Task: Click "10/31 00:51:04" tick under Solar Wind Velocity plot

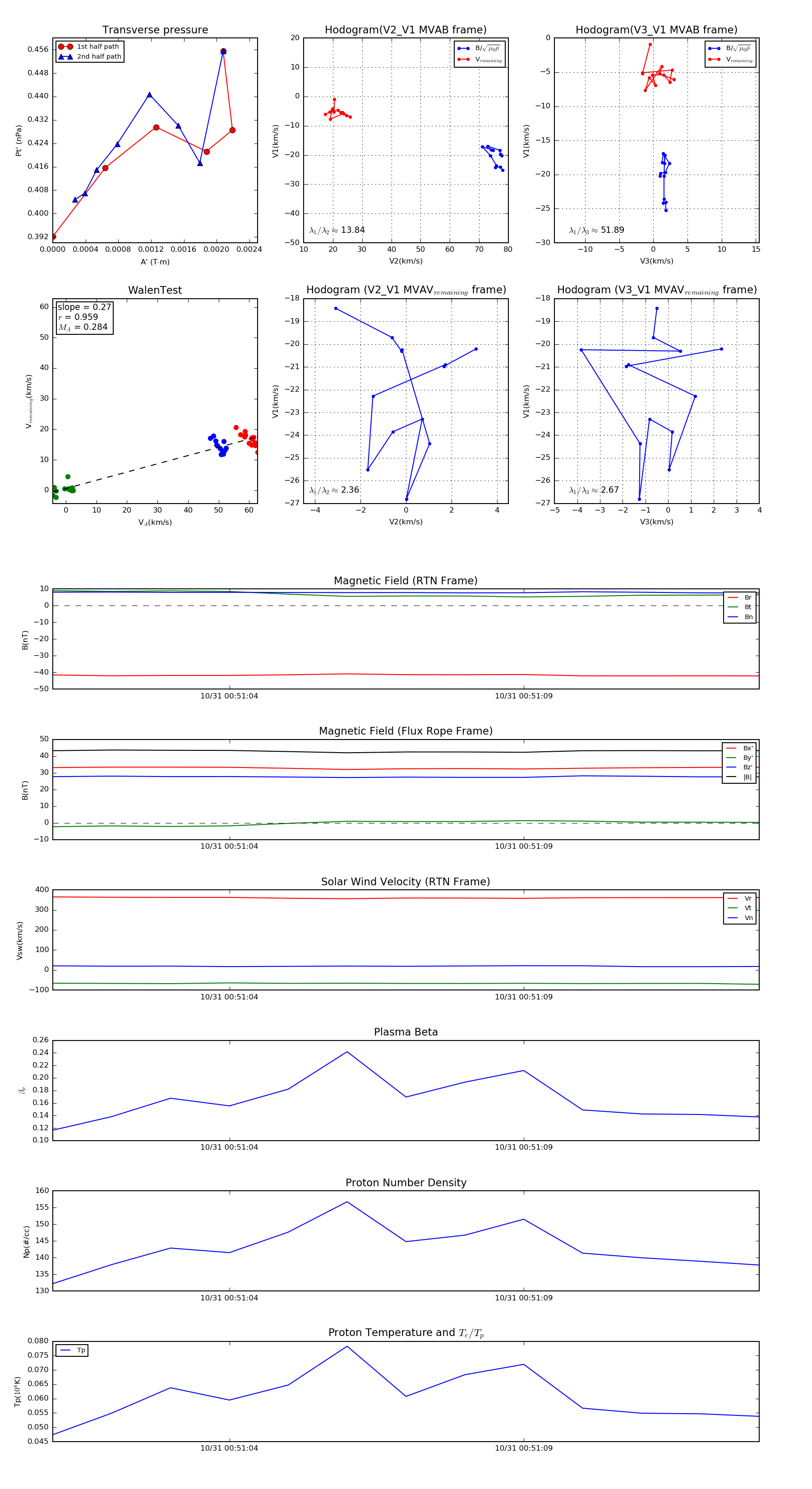Action: tap(230, 997)
